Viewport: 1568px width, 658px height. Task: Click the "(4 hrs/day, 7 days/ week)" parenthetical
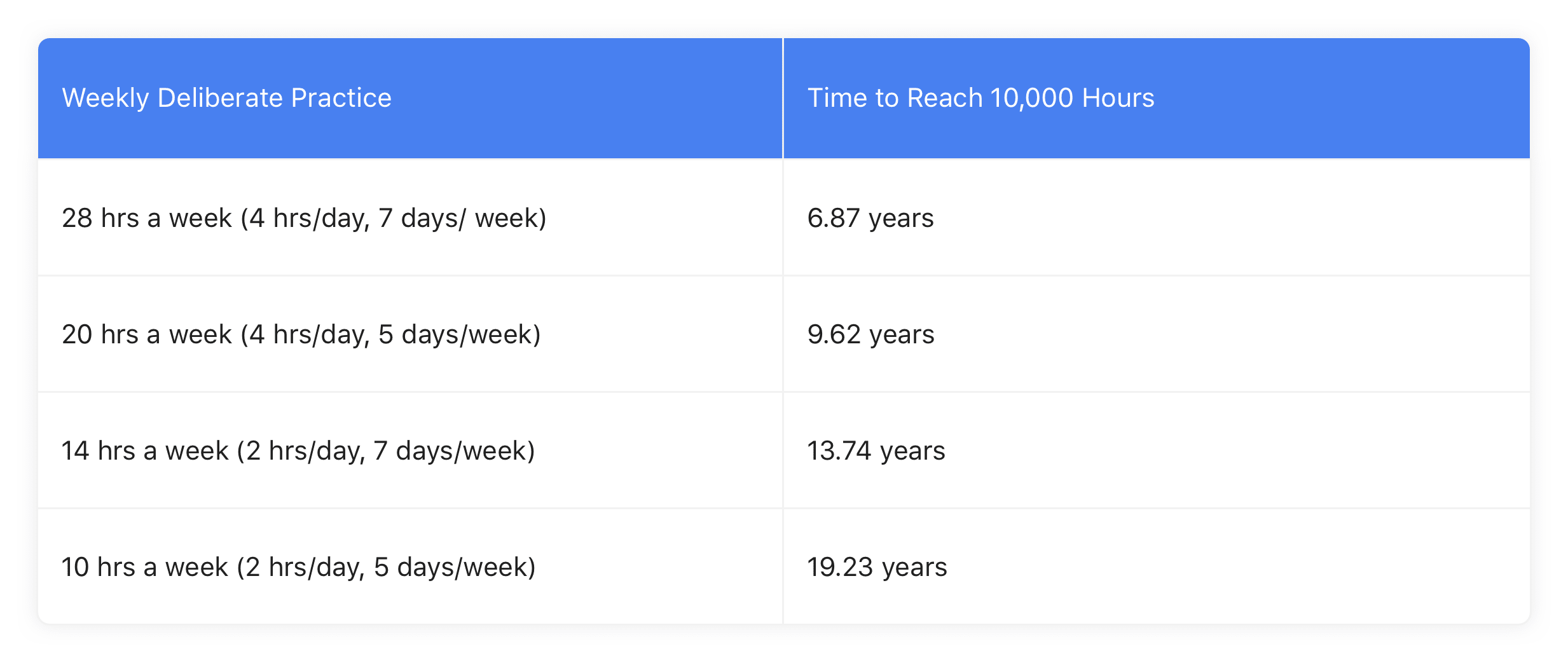(394, 218)
